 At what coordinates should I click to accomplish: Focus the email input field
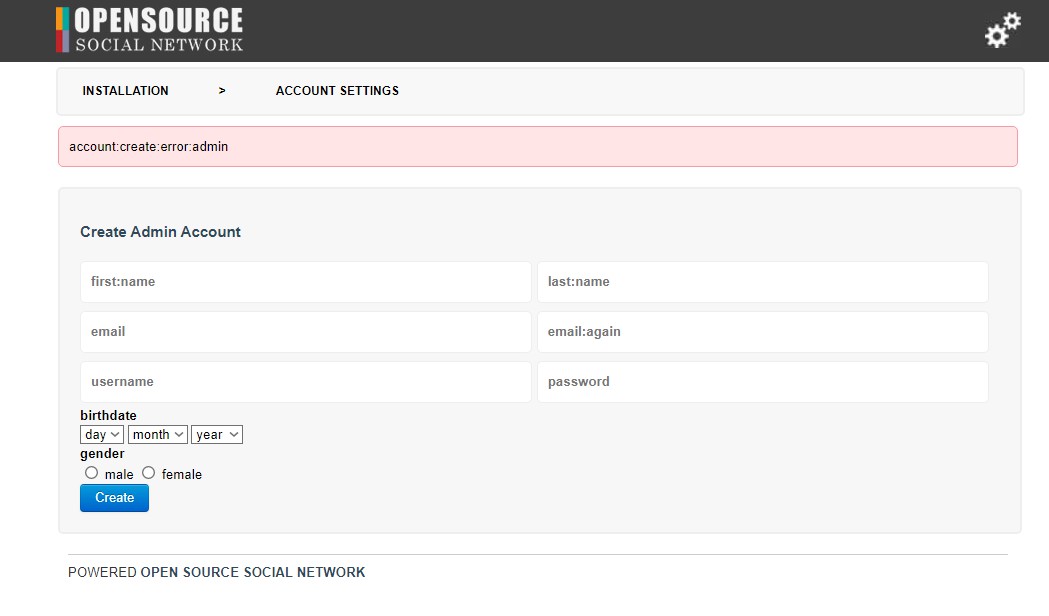[305, 332]
